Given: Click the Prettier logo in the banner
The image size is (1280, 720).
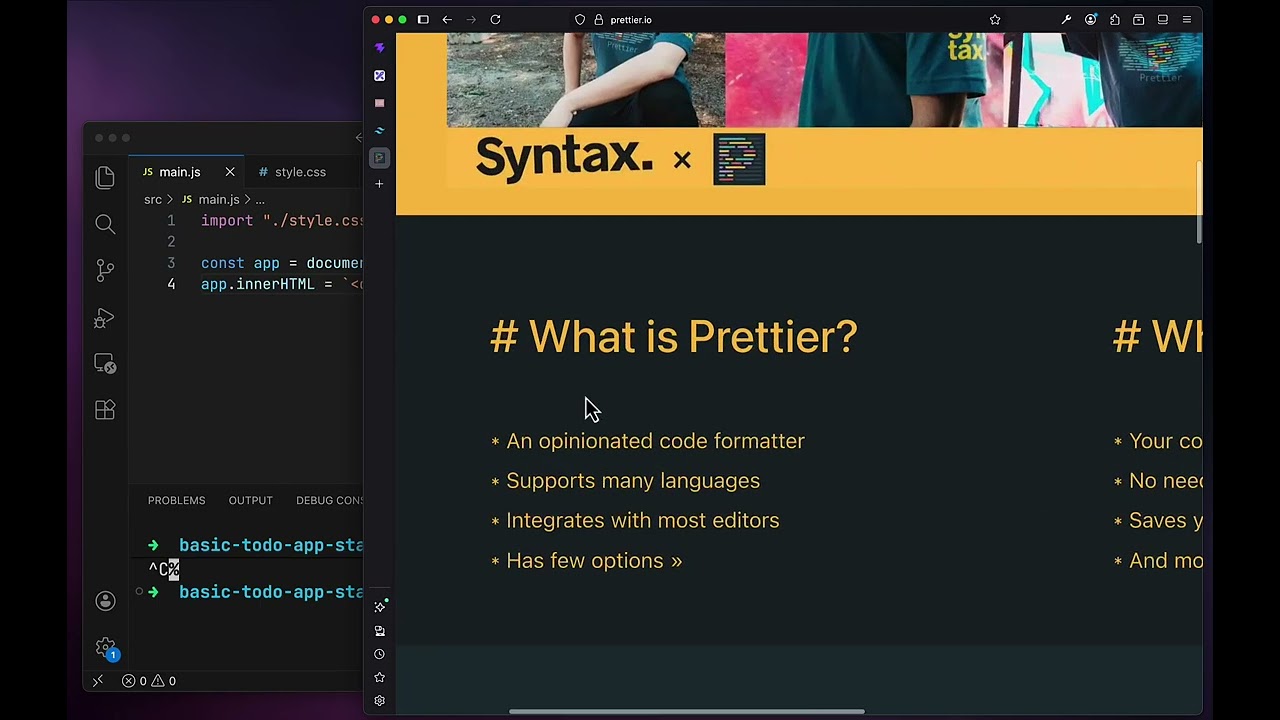Looking at the screenshot, I should point(739,159).
